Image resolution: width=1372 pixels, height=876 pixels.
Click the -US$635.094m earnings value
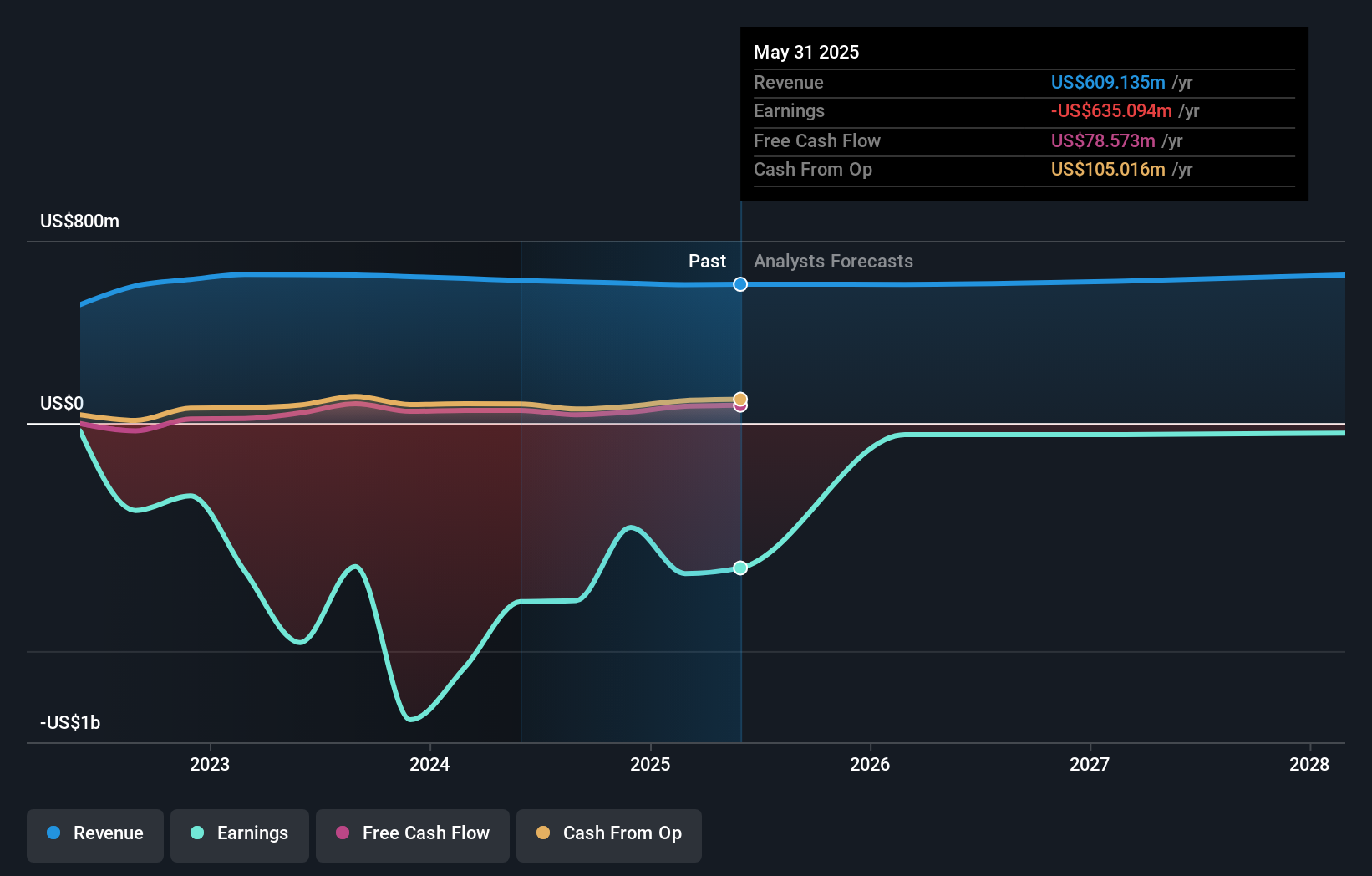point(1111,111)
